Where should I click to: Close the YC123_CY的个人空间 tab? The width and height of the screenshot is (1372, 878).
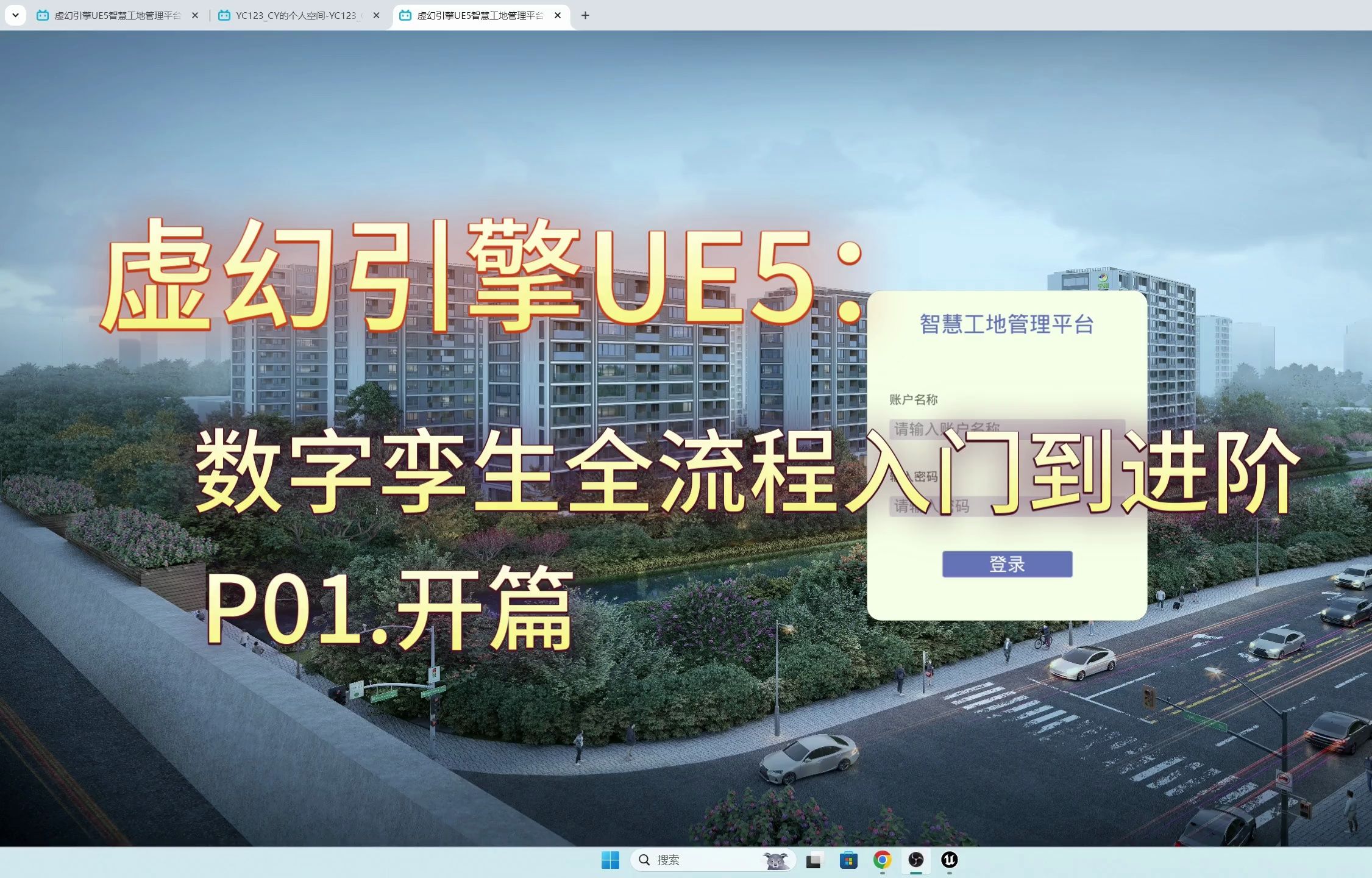click(x=376, y=15)
